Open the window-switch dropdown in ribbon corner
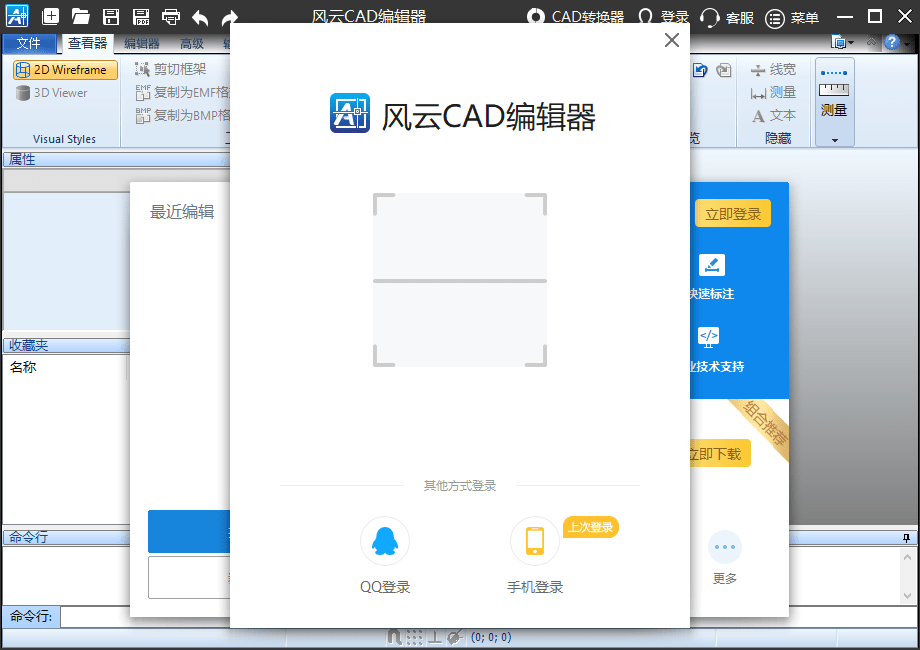 (x=843, y=42)
